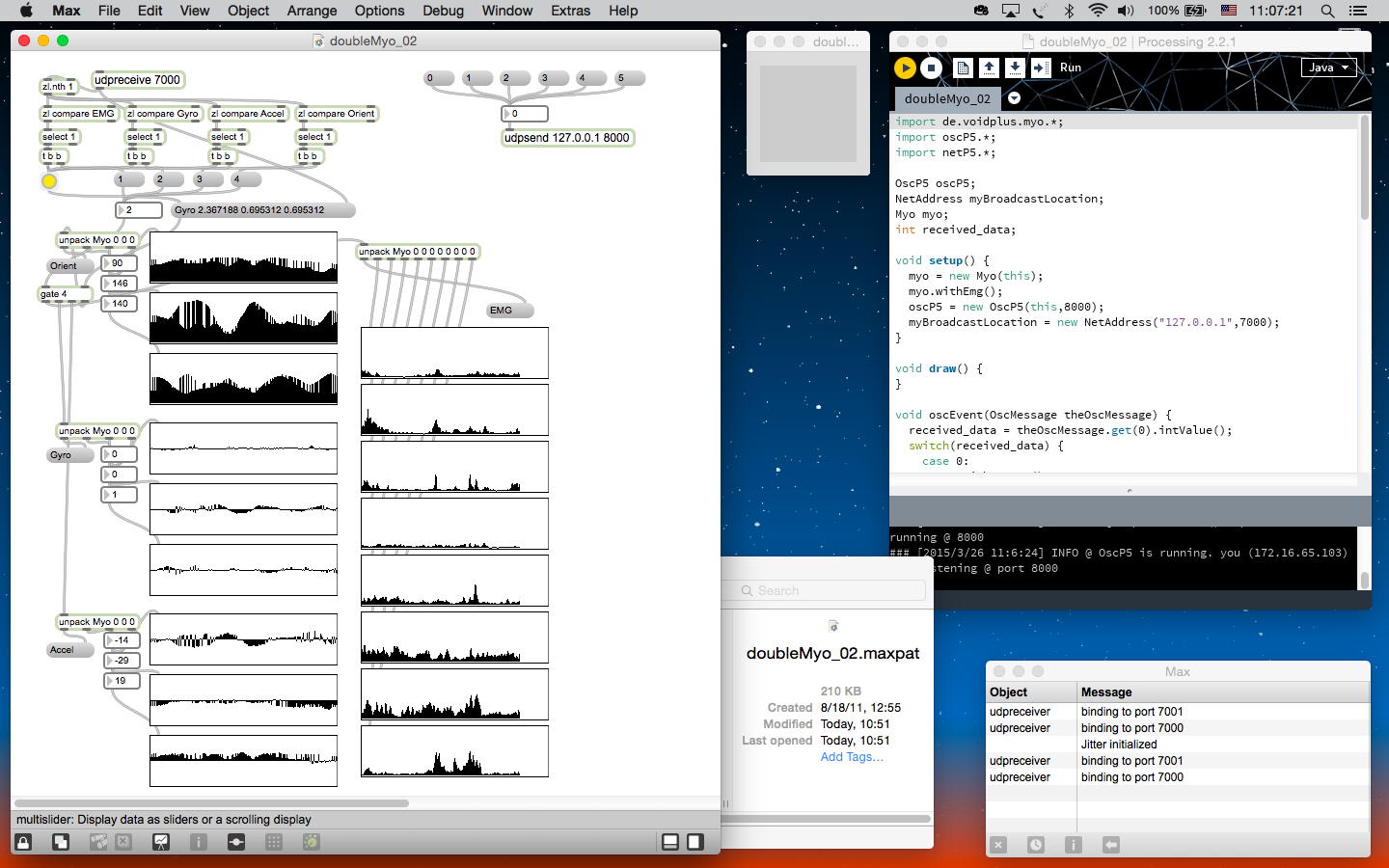This screenshot has width=1389, height=868.
Task: Toggle the yellow button under select 1
Action: pos(49,180)
